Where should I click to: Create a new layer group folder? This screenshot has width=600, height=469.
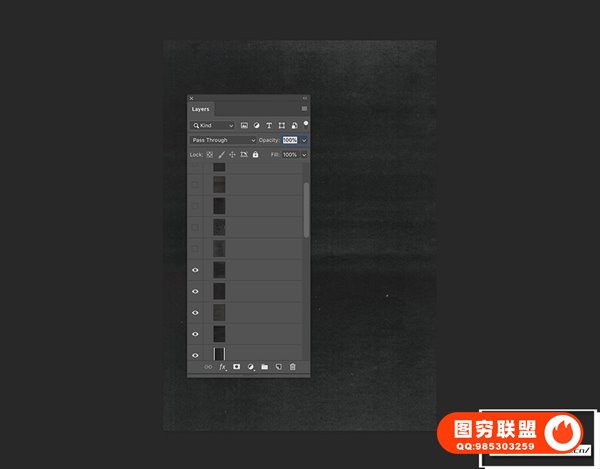pyautogui.click(x=265, y=367)
